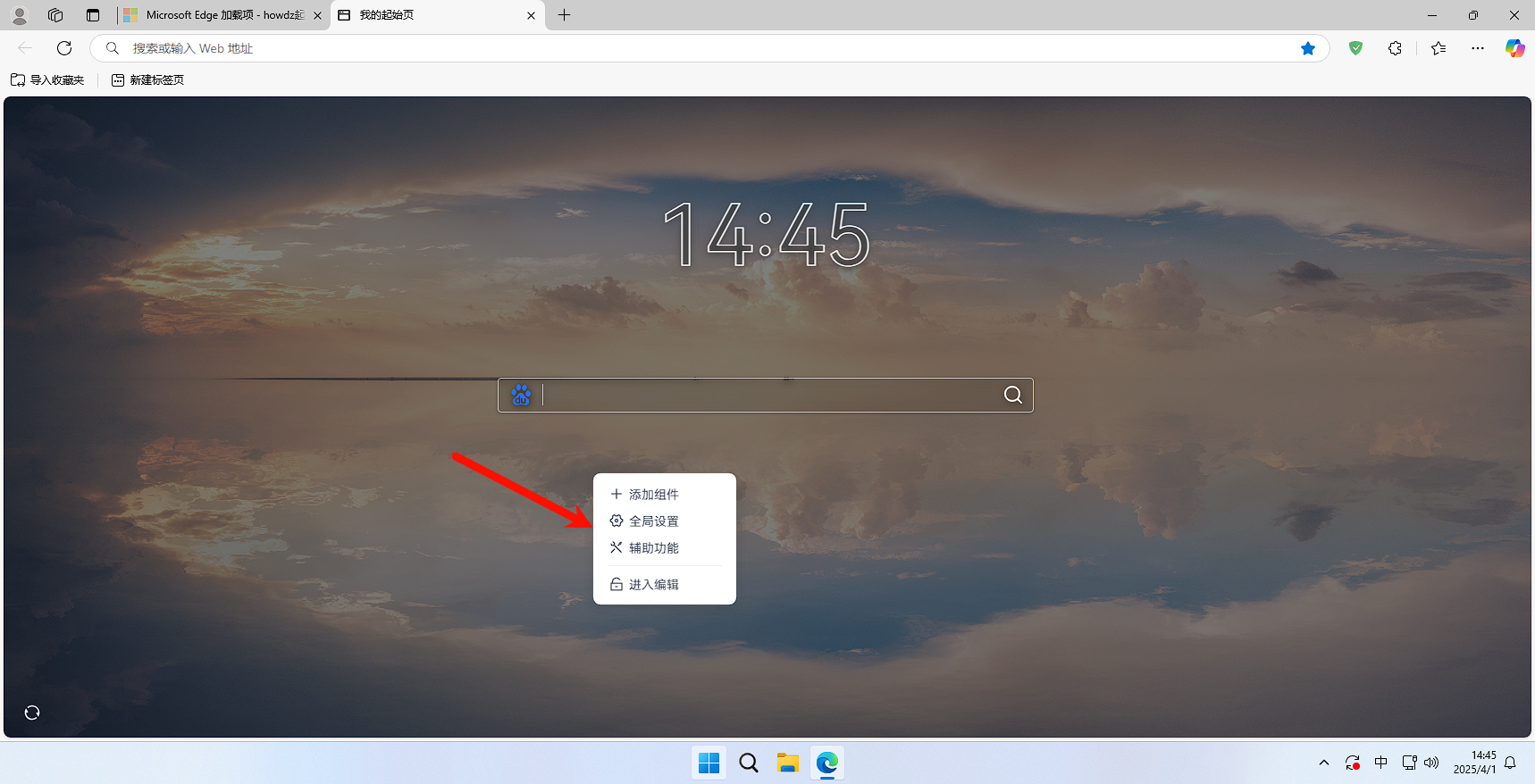1535x784 pixels.
Task: Close the 我的起始页 tab
Action: 531,15
